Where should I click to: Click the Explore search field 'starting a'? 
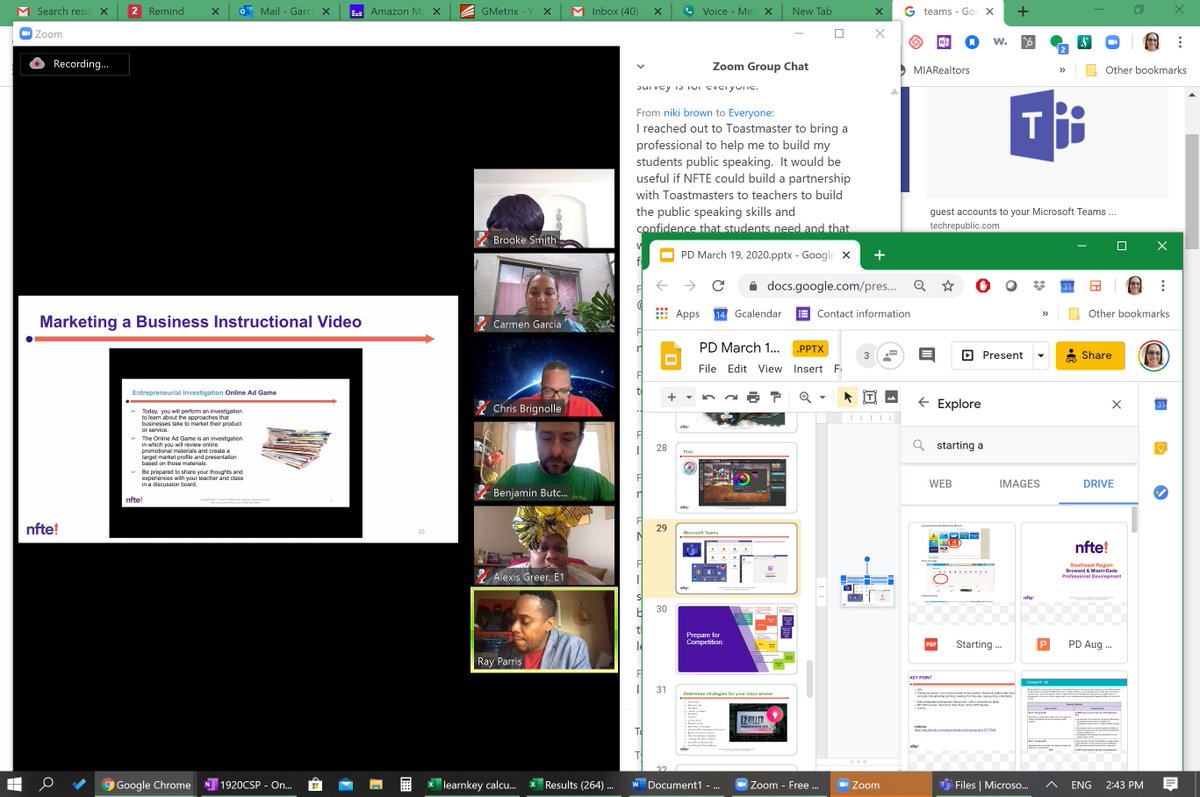[1019, 445]
